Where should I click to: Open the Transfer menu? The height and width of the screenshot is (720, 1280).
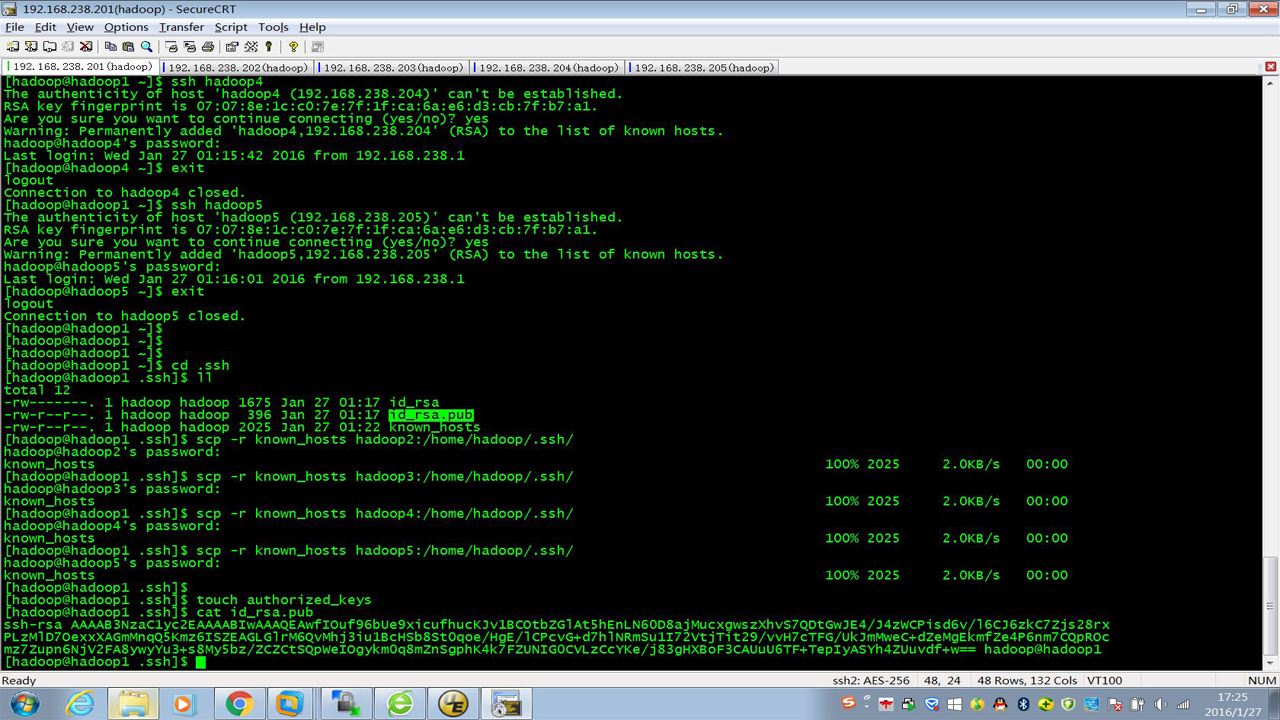coord(181,27)
